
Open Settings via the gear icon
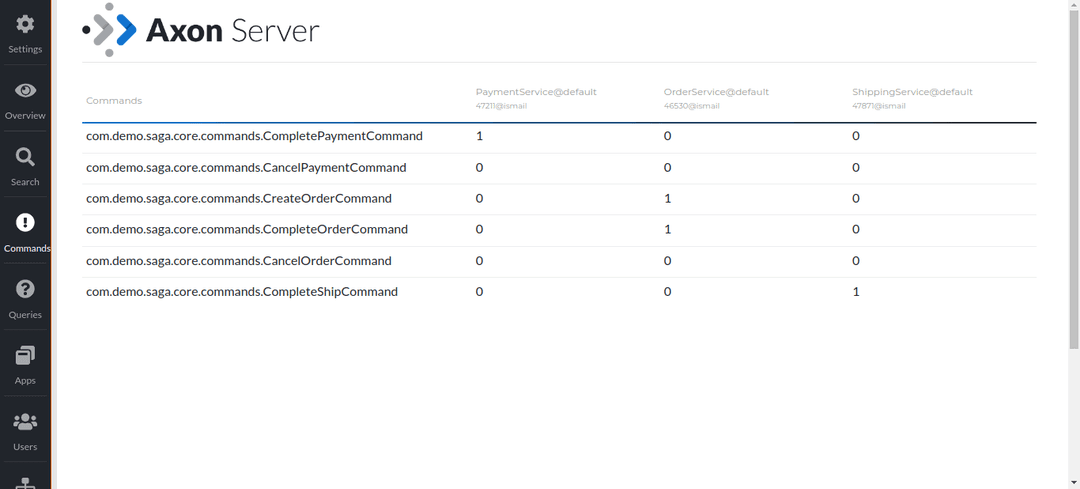(x=25, y=25)
